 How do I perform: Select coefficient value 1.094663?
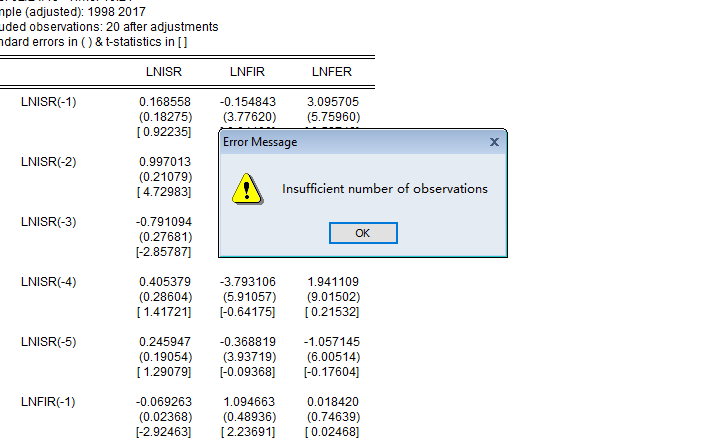[249, 402]
